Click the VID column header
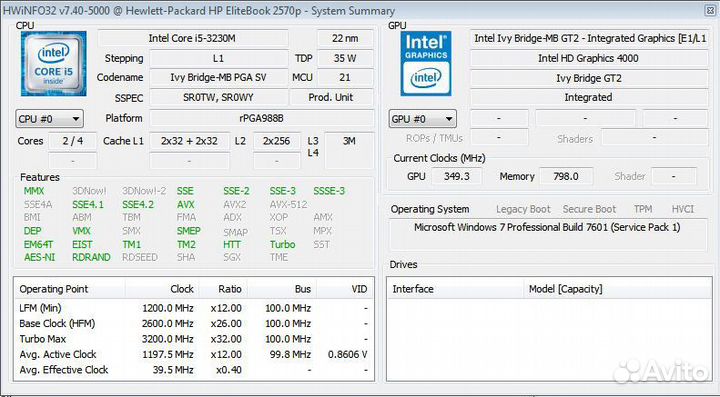Image resolution: width=720 pixels, height=397 pixels. point(344,289)
